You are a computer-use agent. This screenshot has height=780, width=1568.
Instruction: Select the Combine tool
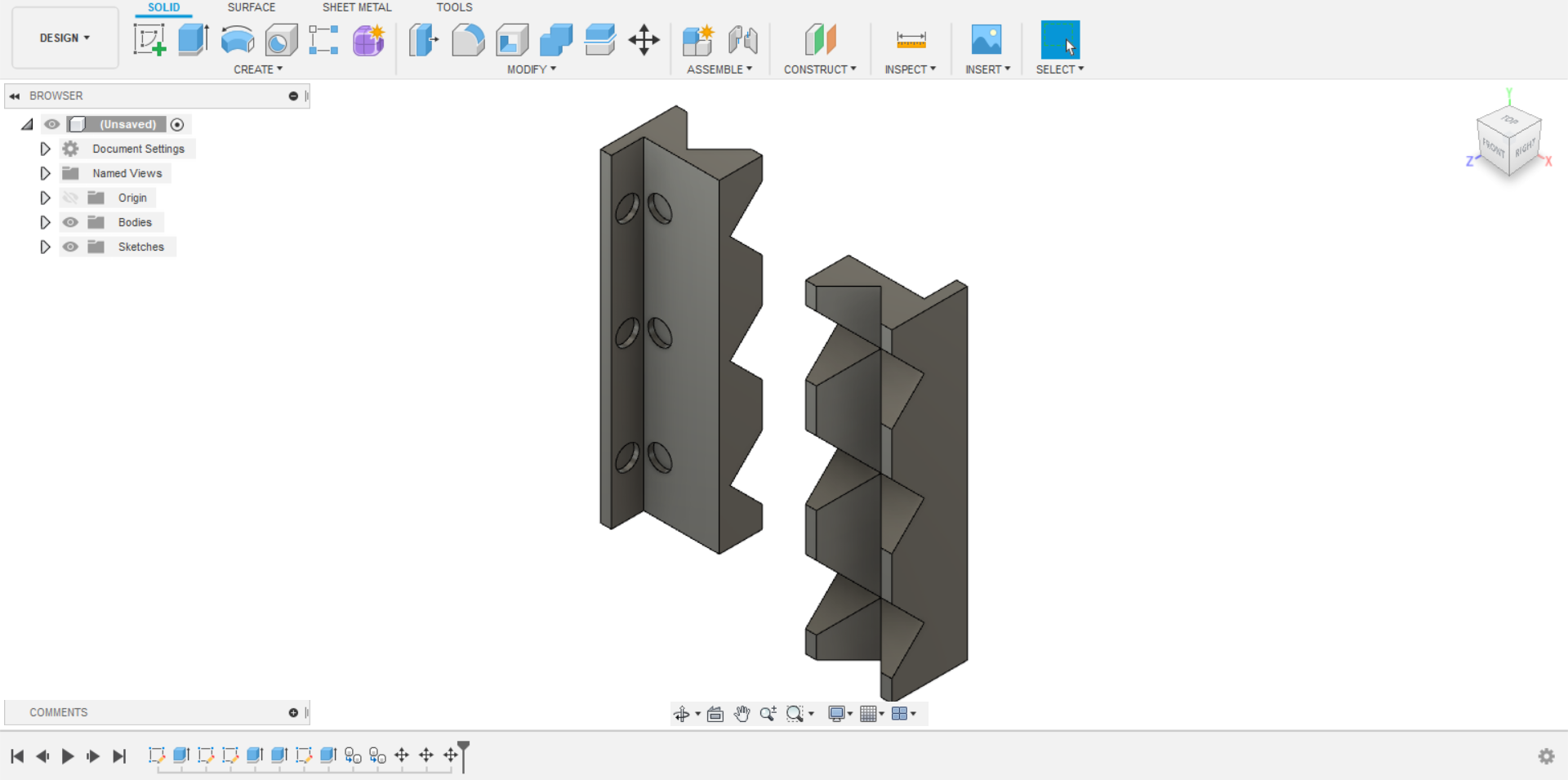556,39
